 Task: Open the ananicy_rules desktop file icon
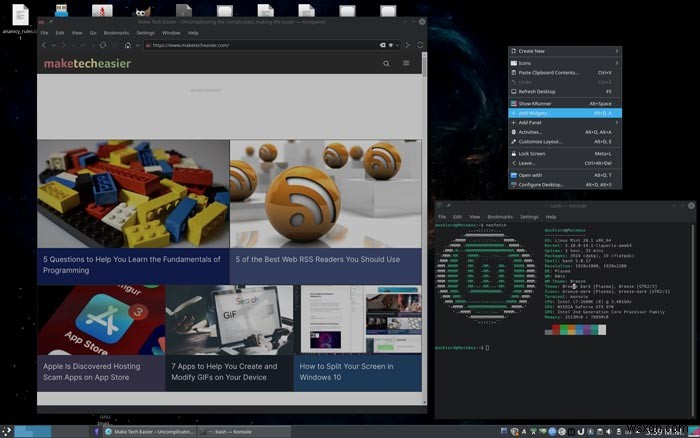tap(19, 17)
